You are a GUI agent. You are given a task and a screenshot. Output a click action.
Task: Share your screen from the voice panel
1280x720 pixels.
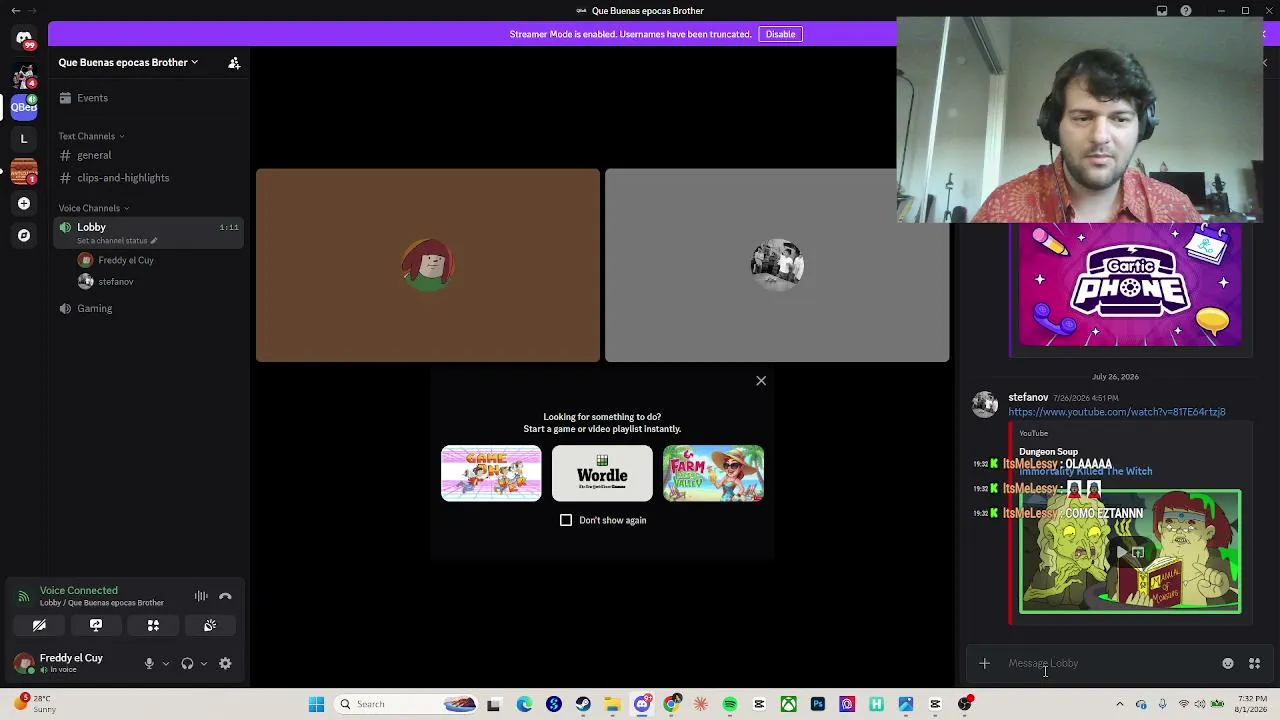pyautogui.click(x=96, y=625)
